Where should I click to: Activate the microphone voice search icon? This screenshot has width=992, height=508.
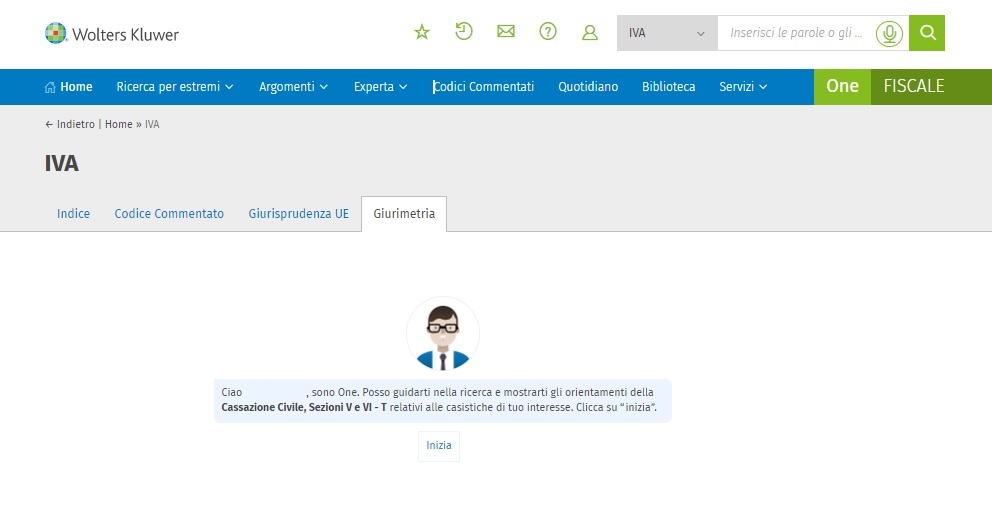click(x=887, y=34)
